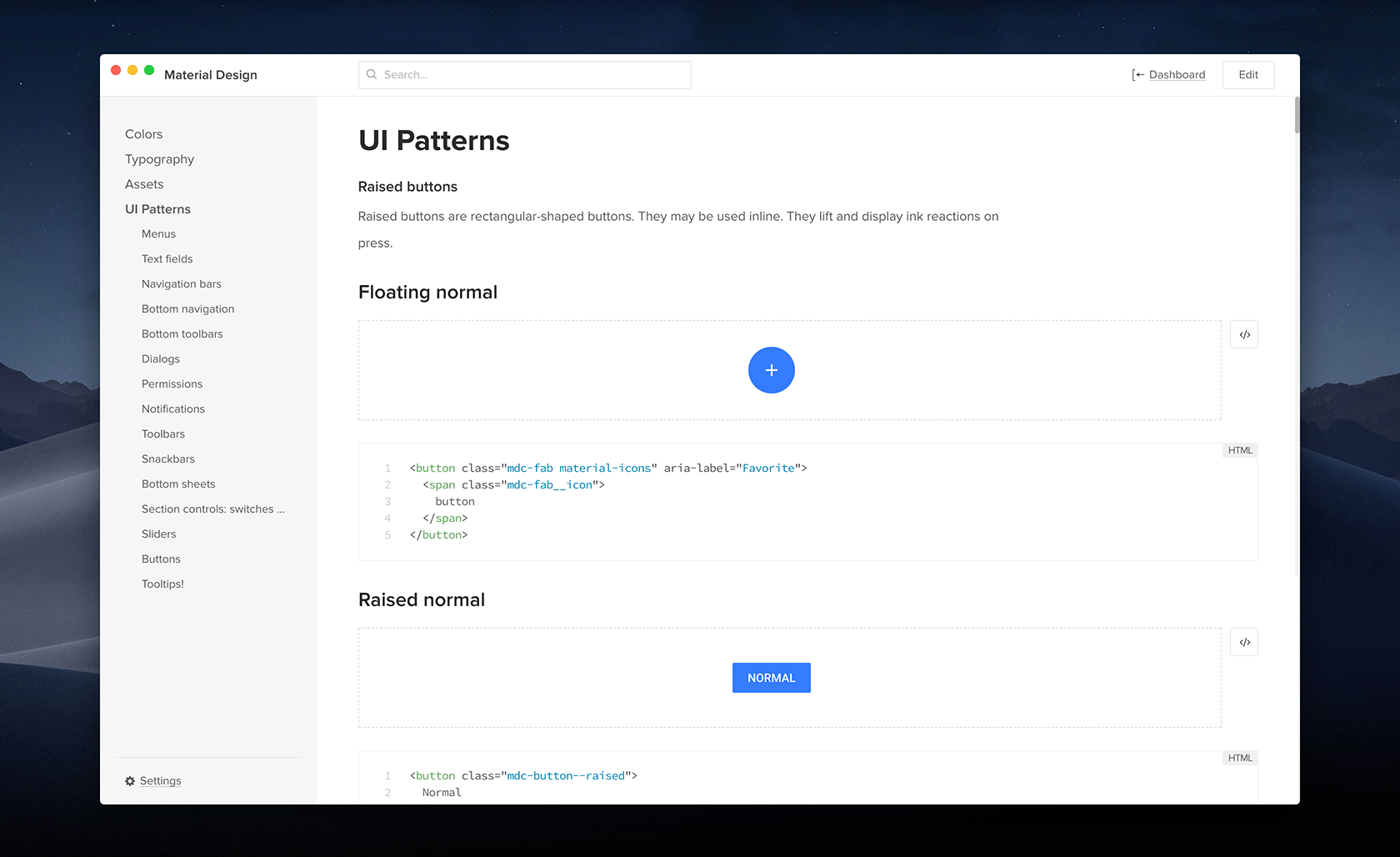Go to Text fields subsection
The width and height of the screenshot is (1400, 857).
(167, 259)
